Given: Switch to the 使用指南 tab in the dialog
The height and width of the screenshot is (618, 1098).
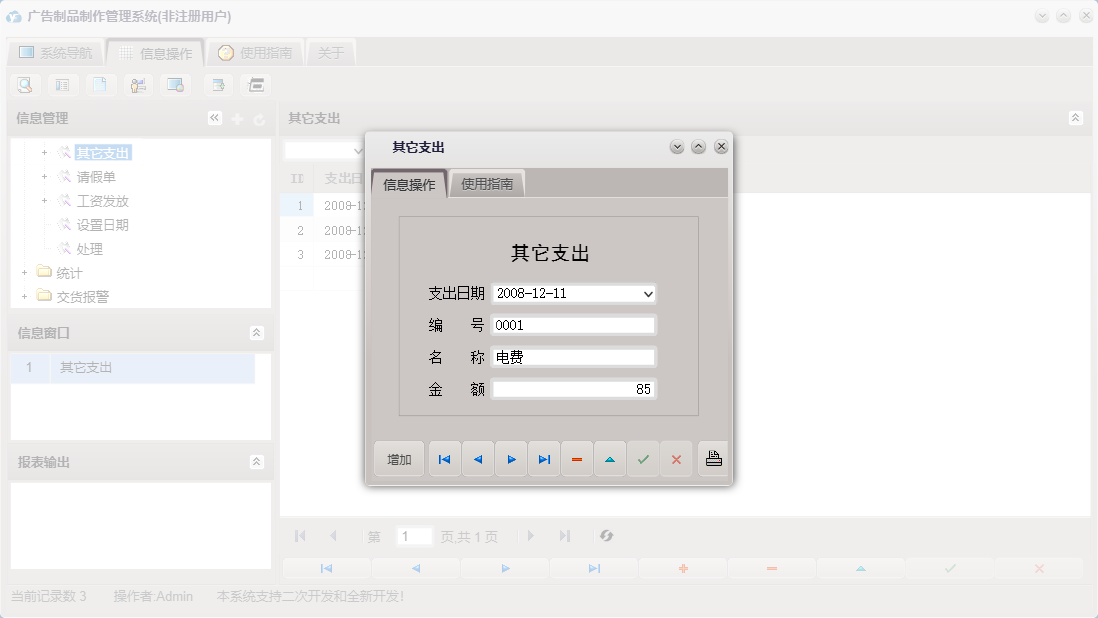Looking at the screenshot, I should [487, 184].
